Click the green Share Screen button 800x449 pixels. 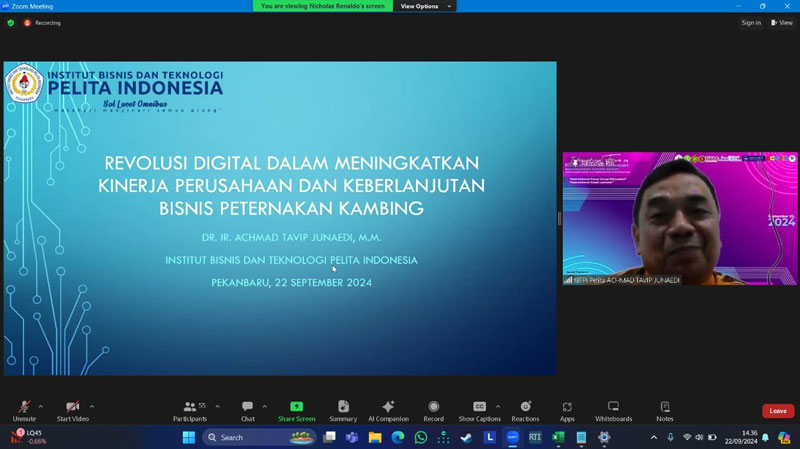click(296, 409)
